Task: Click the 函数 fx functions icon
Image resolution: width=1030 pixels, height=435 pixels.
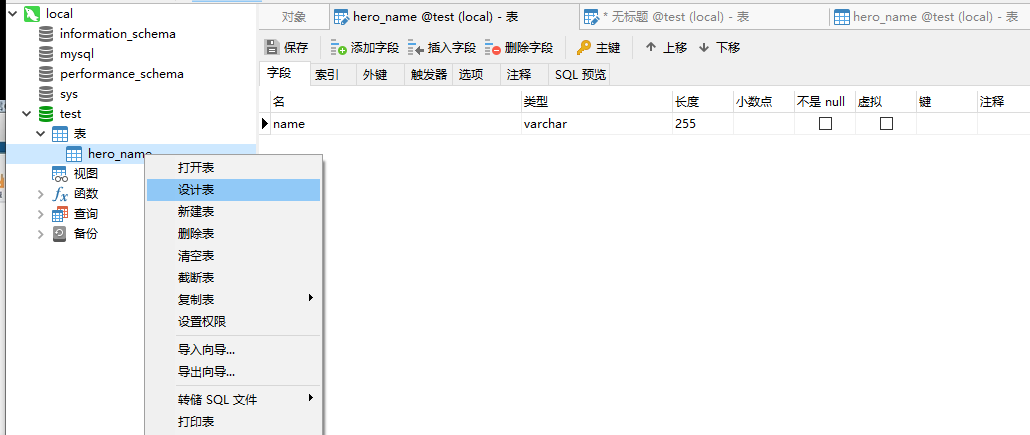Action: 60,194
